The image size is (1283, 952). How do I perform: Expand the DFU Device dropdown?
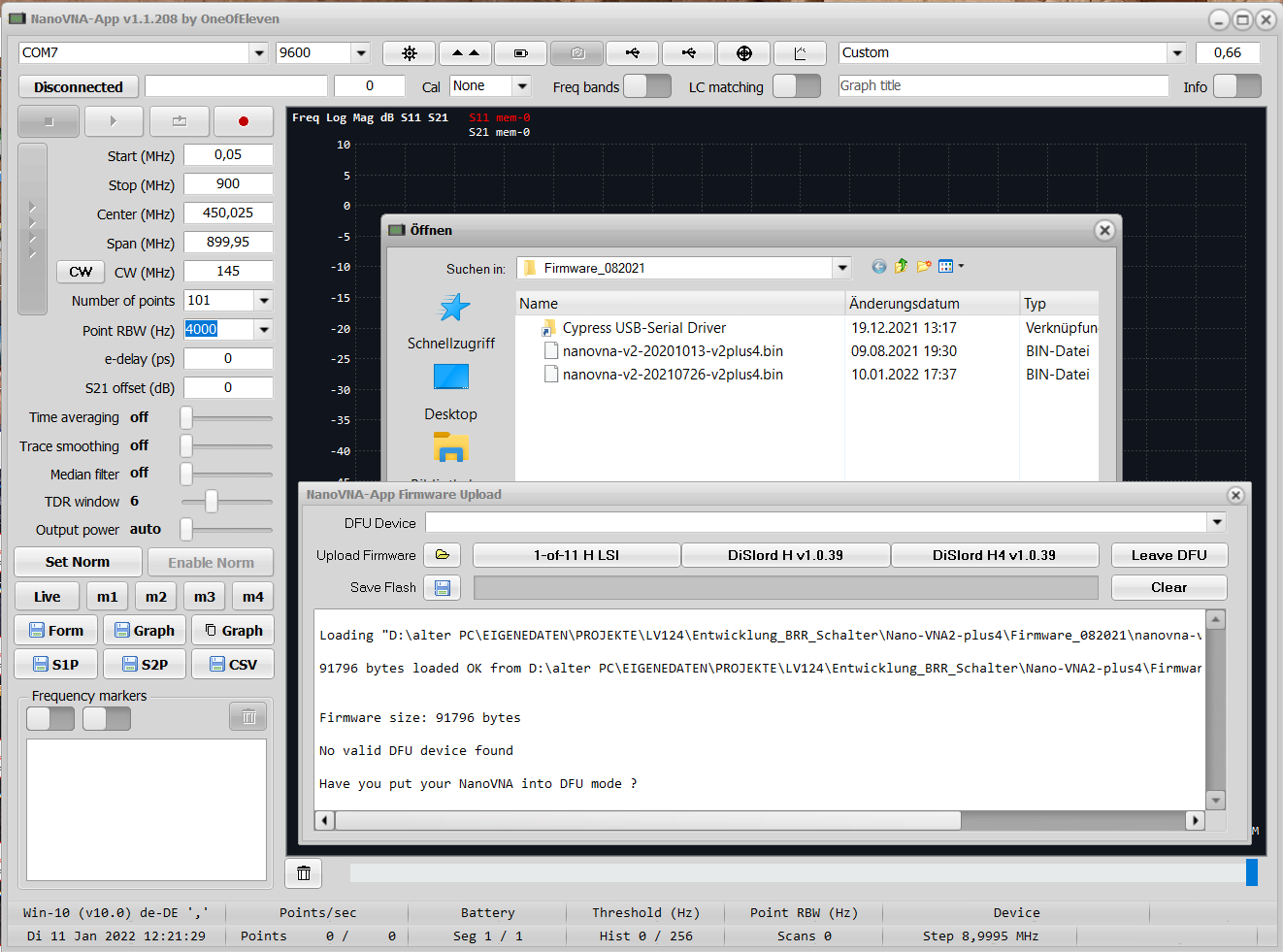[1217, 523]
